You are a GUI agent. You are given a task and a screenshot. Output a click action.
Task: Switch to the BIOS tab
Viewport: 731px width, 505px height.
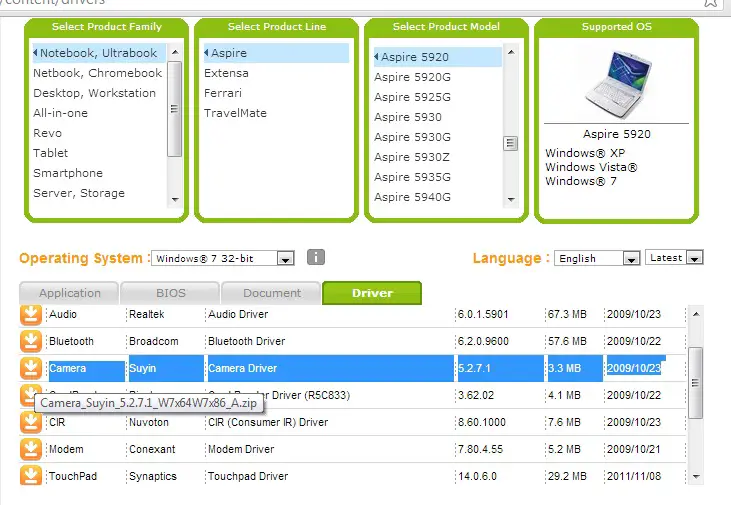pyautogui.click(x=170, y=293)
